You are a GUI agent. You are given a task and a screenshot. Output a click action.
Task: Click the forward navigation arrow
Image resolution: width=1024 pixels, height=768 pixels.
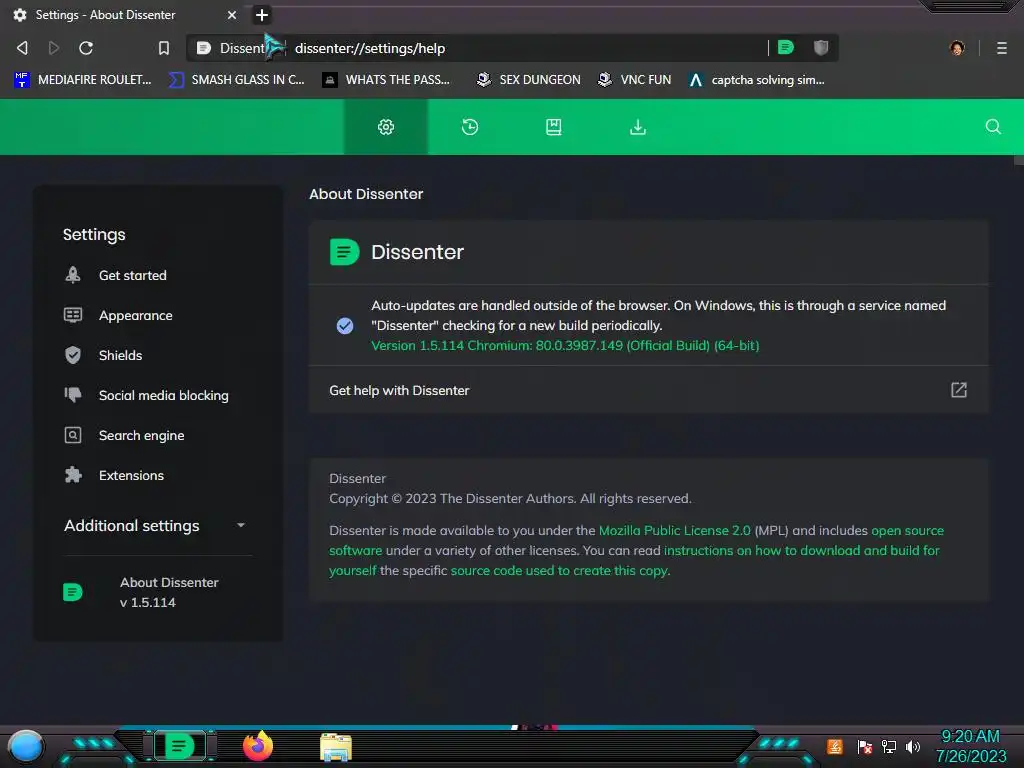54,48
